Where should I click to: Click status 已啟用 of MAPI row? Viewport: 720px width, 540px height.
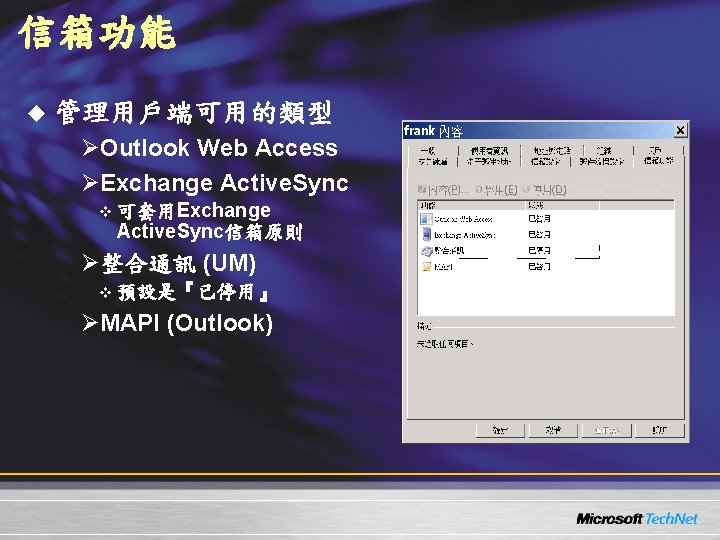(x=539, y=267)
